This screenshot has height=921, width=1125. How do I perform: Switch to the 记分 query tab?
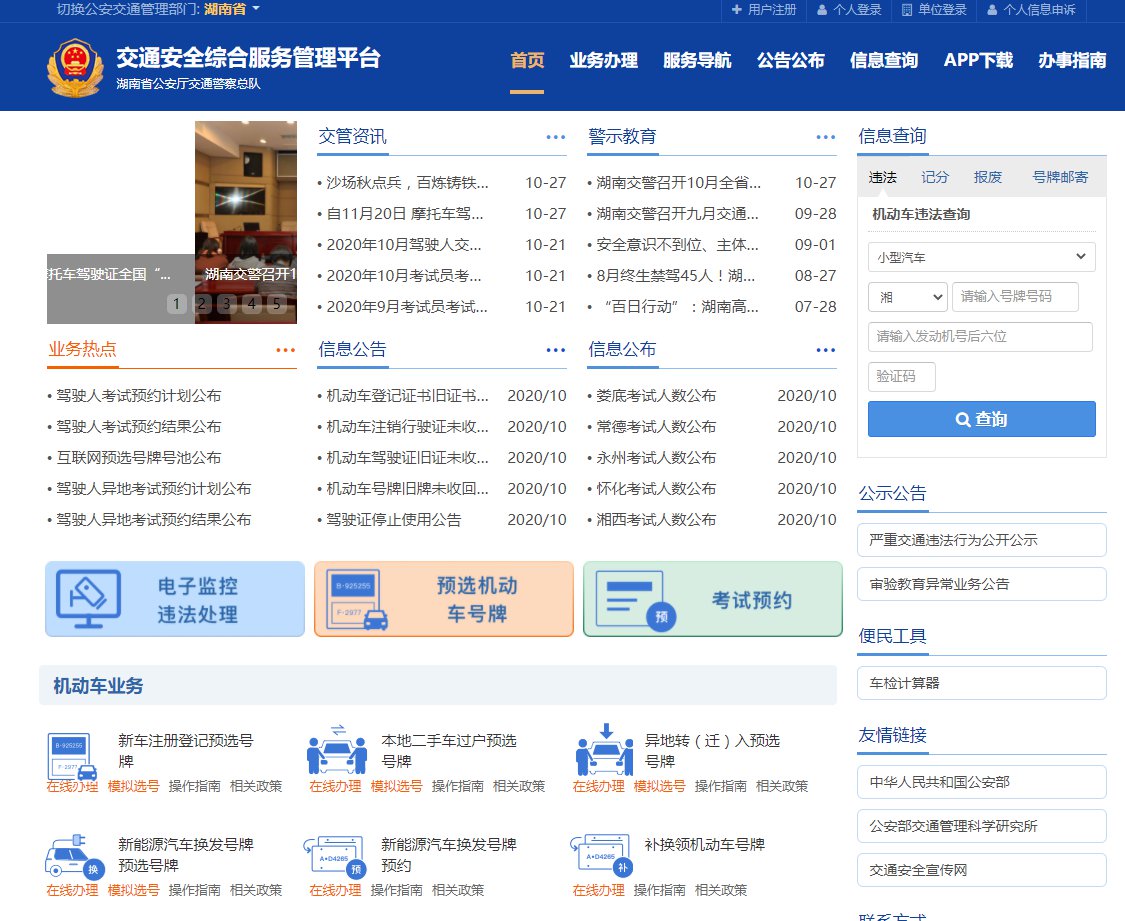click(x=935, y=177)
